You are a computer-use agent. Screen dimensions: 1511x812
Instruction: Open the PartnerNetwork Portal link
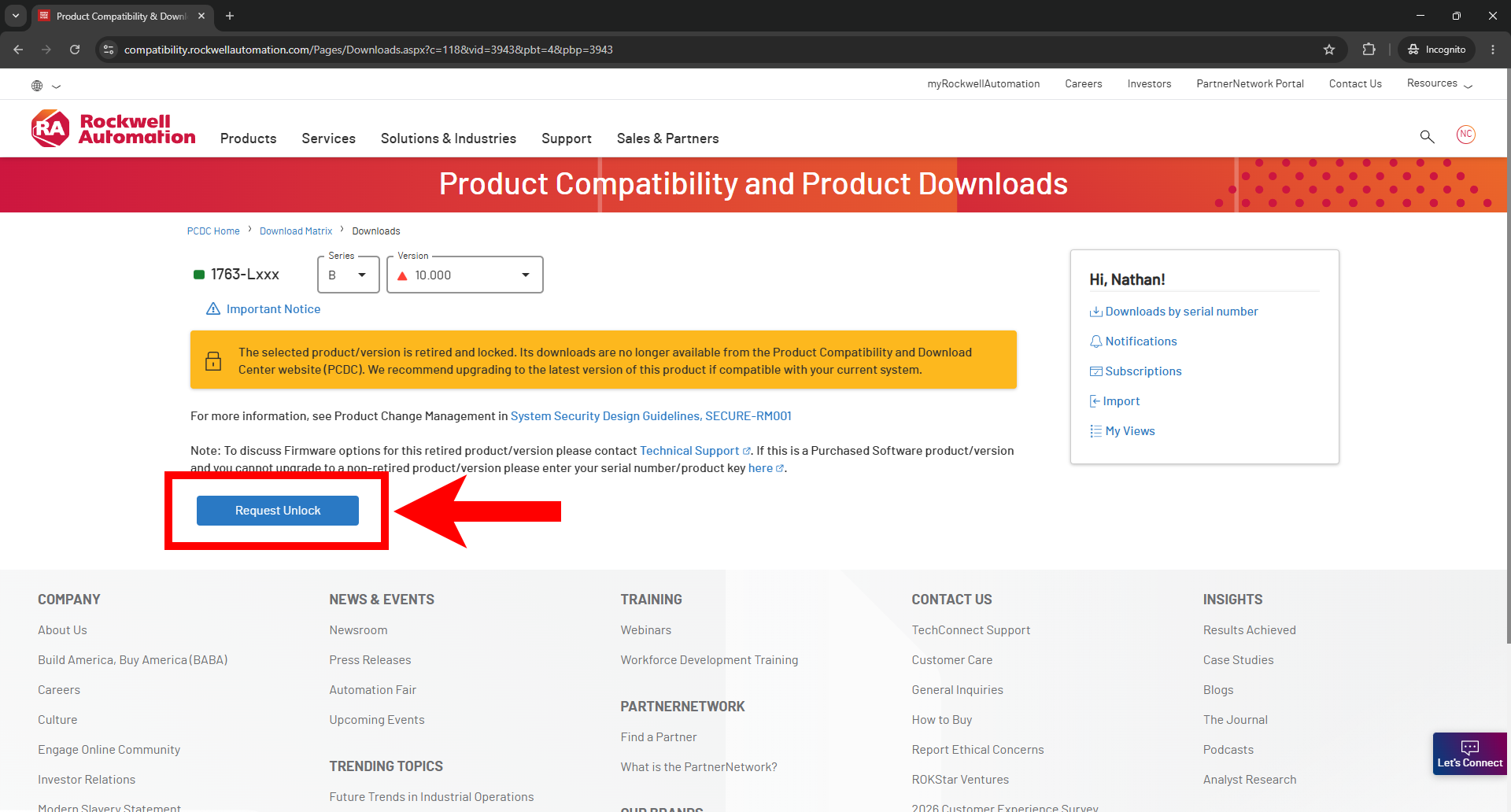(1250, 83)
